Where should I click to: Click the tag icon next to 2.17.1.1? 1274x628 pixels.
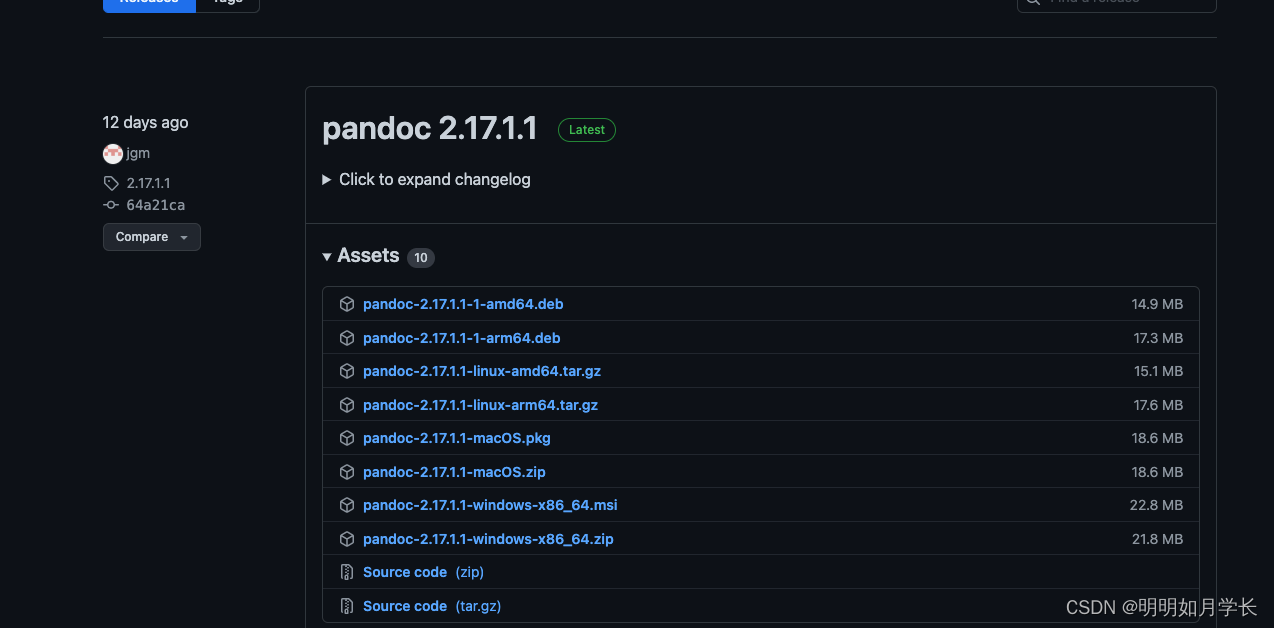tap(111, 183)
